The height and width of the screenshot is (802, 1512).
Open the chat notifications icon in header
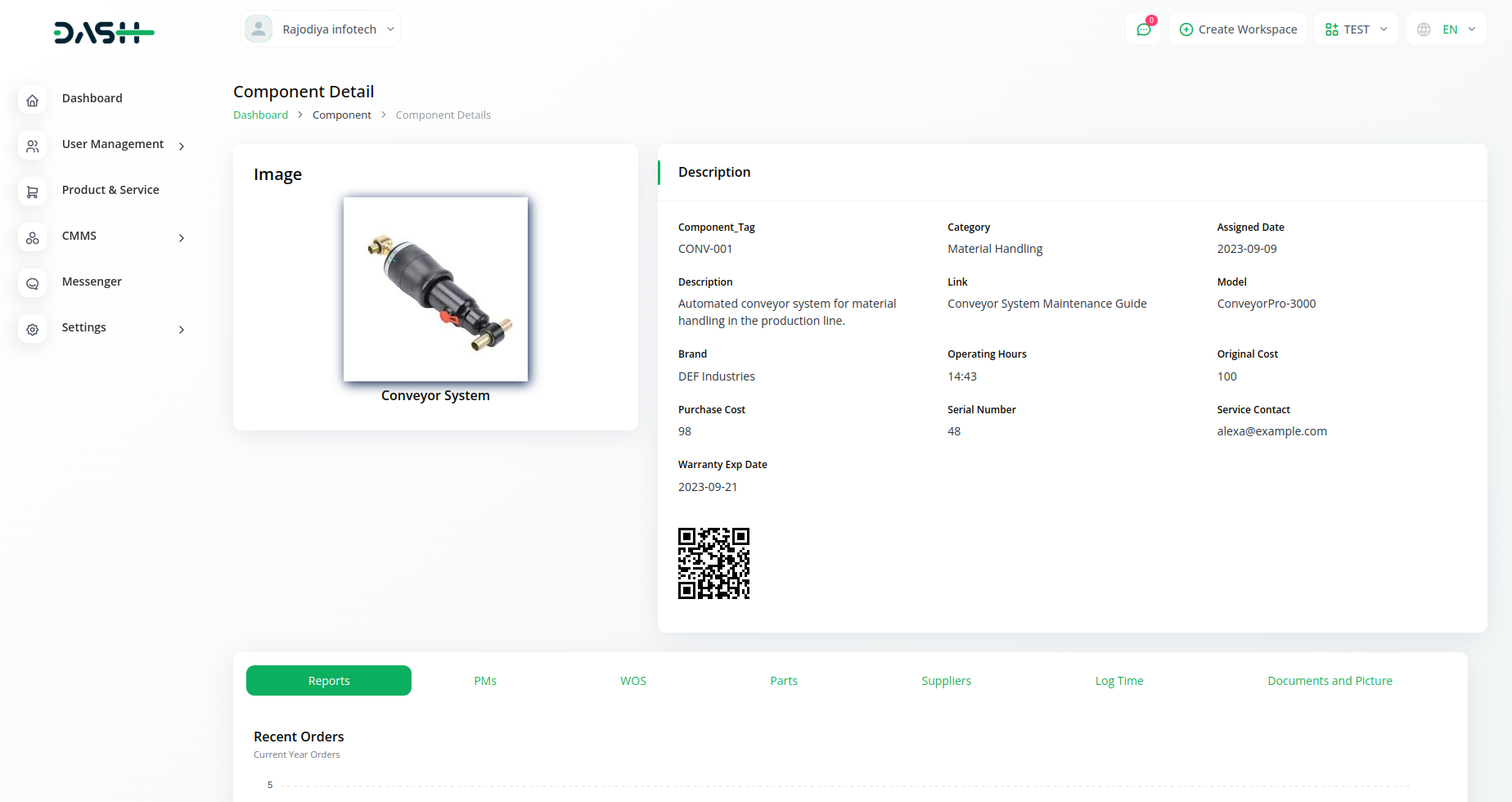point(1143,29)
